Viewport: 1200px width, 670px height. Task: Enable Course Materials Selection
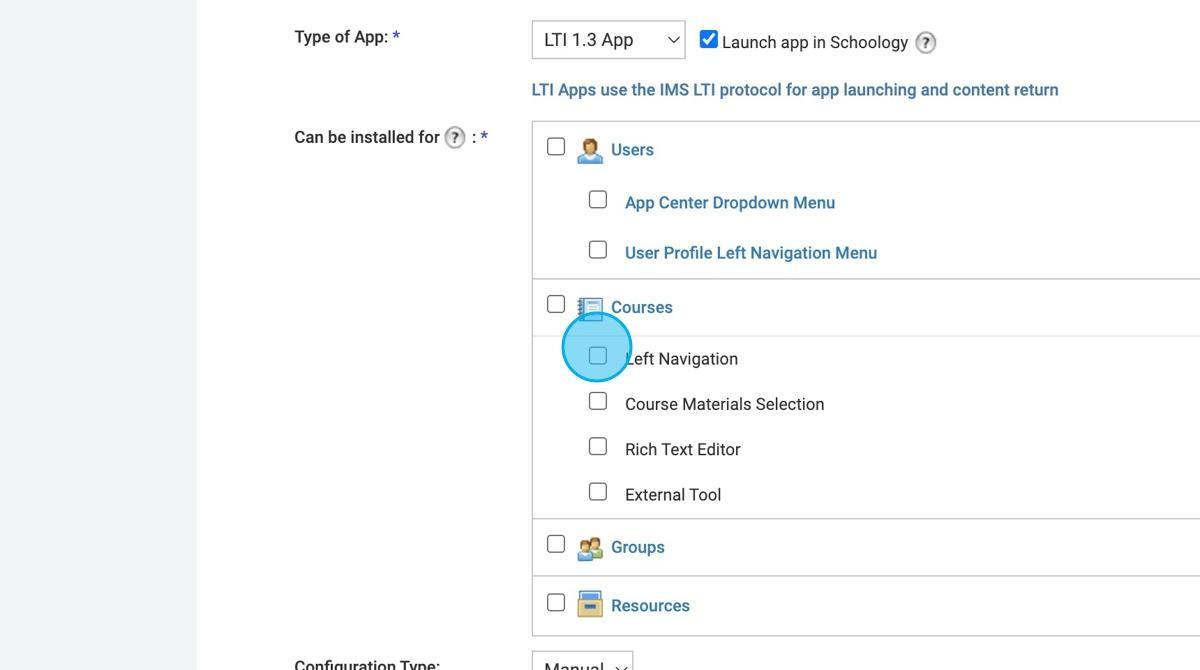pos(598,400)
